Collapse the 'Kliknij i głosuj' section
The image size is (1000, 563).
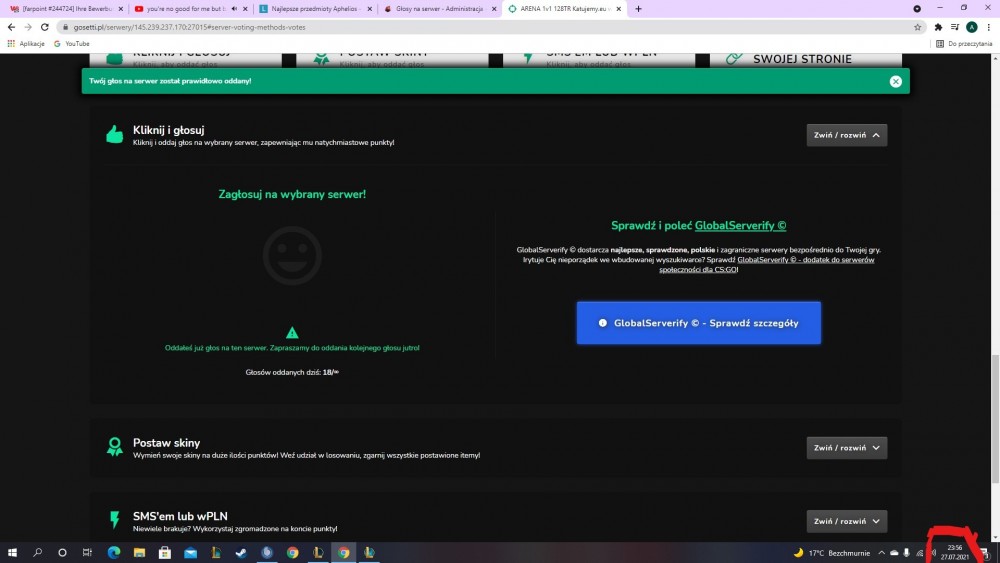coord(846,135)
